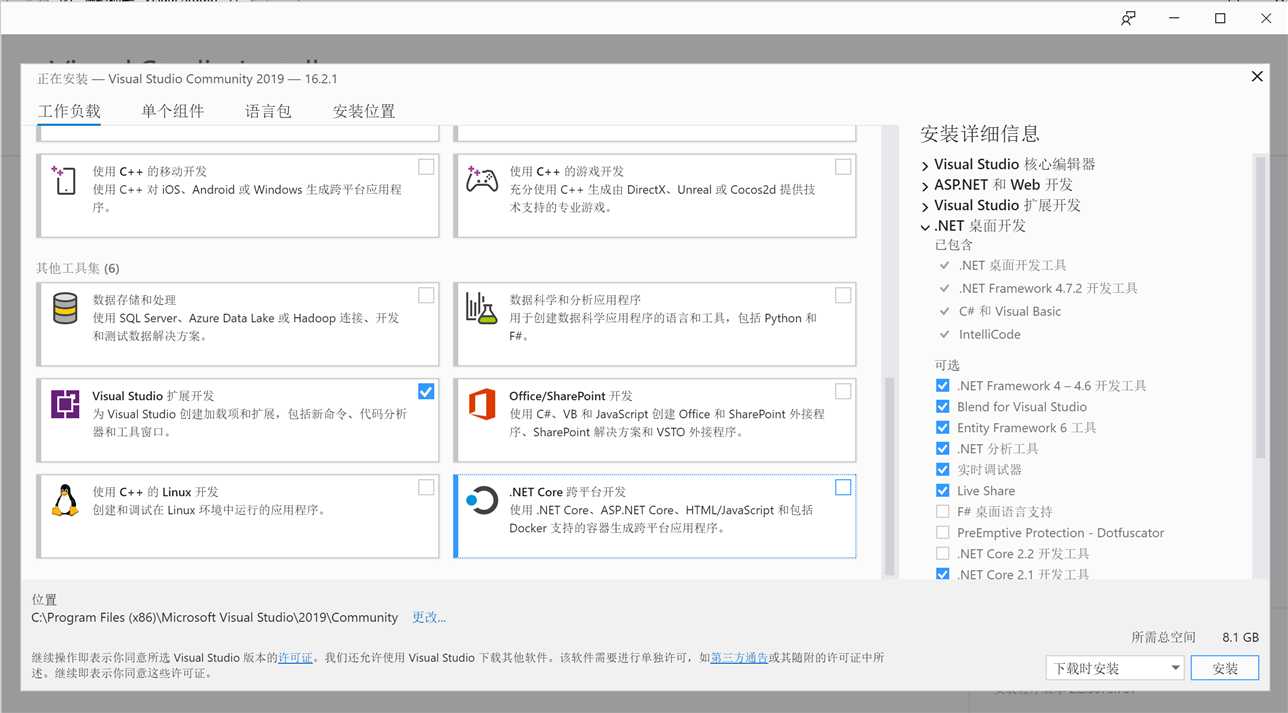Check the data storage and processing workload
1288x713 pixels.
426,295
